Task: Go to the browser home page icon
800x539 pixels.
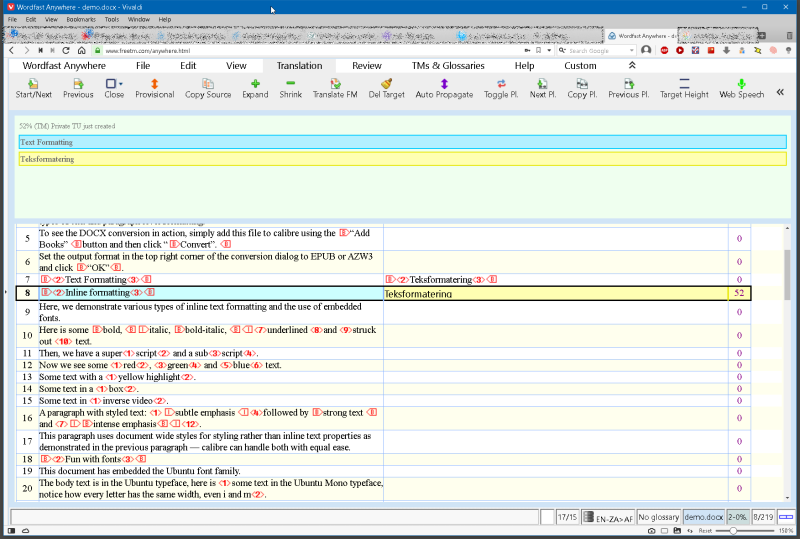Action: [x=82, y=51]
